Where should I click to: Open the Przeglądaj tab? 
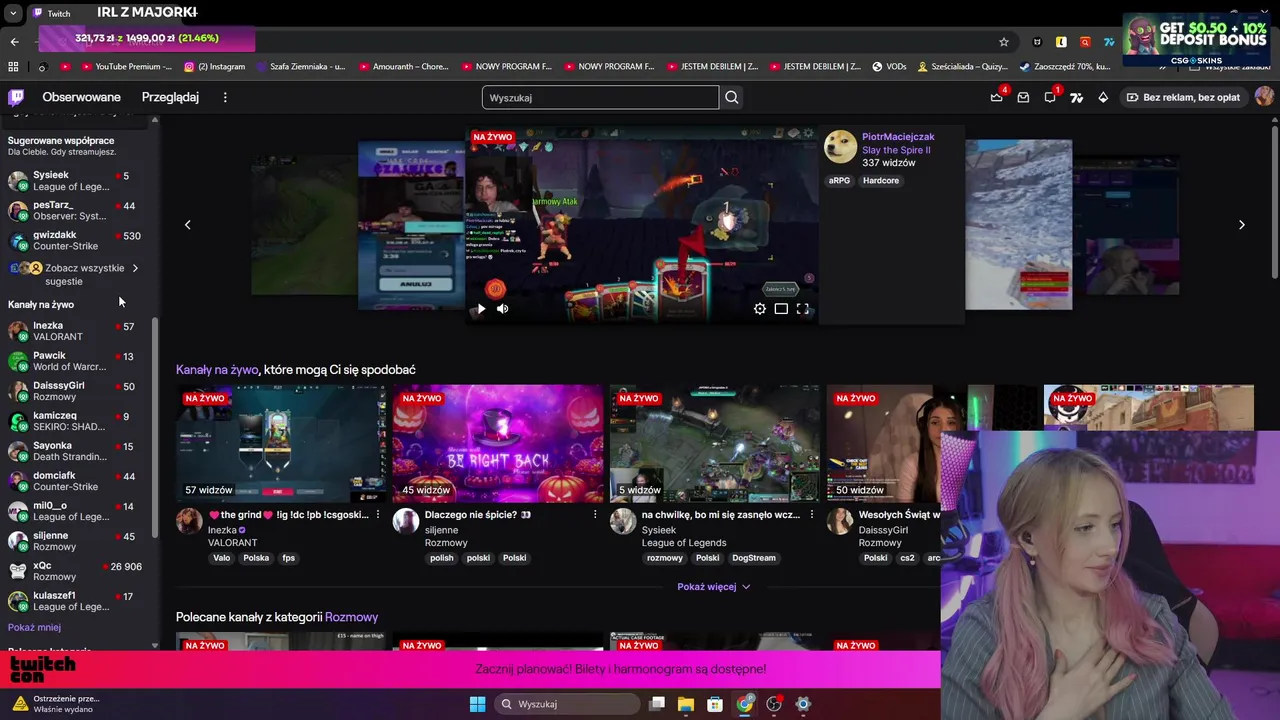coord(170,97)
